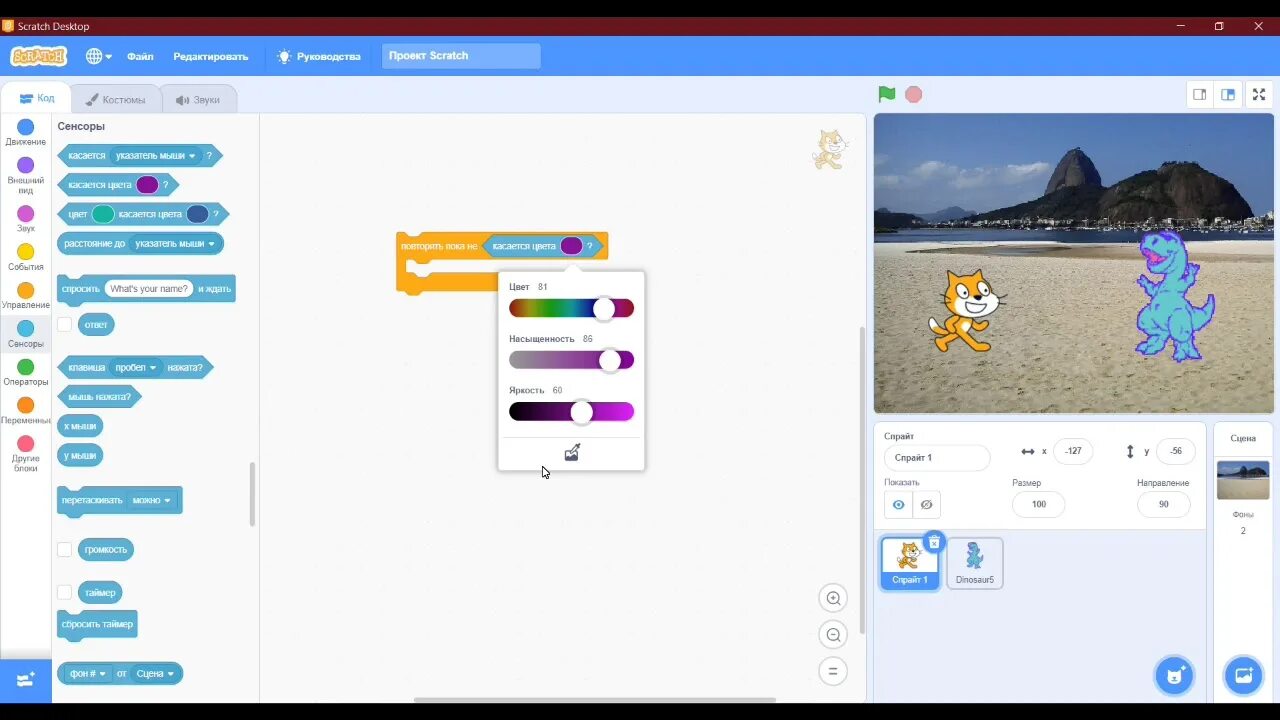The width and height of the screenshot is (1280, 720).
Task: Open the пробел key dropdown
Action: (x=136, y=367)
